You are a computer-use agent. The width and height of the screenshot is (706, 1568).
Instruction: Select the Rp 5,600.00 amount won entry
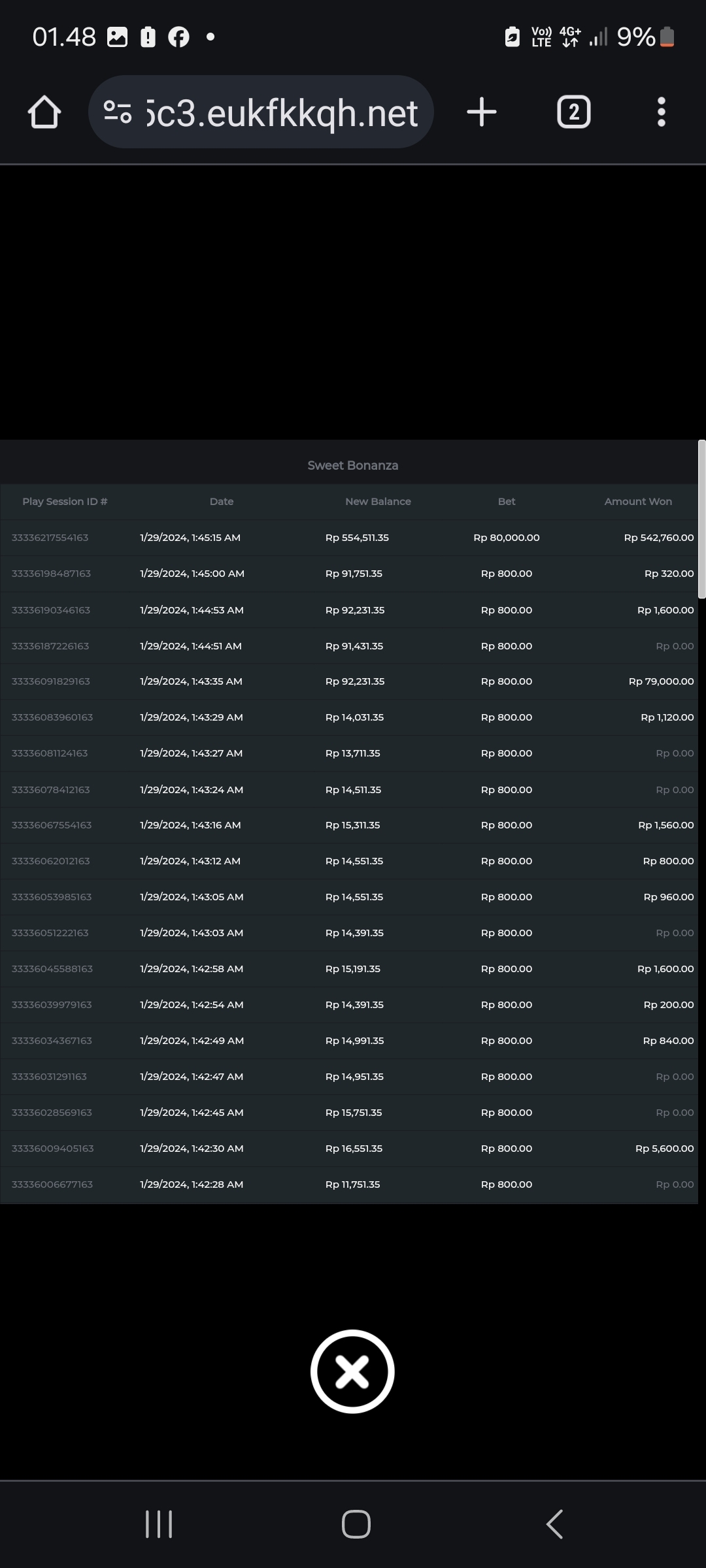[x=664, y=1149]
